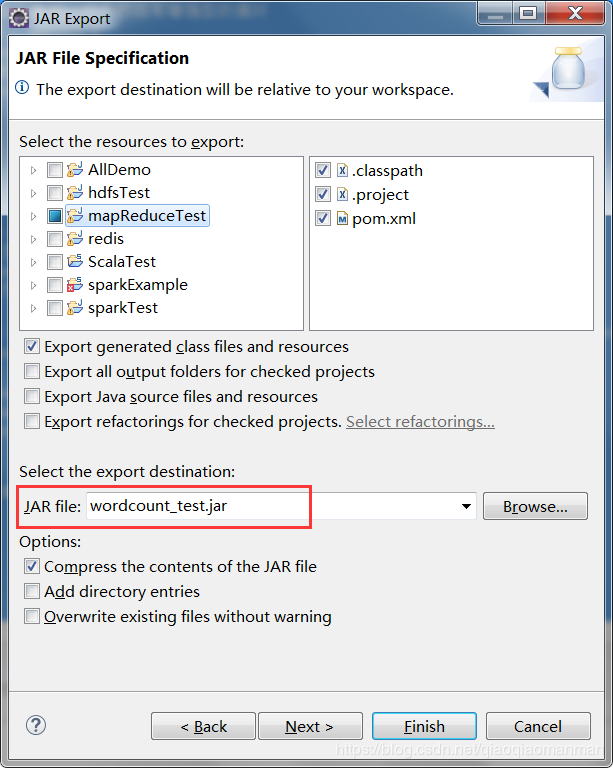Select the redis project in the tree
The height and width of the screenshot is (768, 613).
click(106, 239)
